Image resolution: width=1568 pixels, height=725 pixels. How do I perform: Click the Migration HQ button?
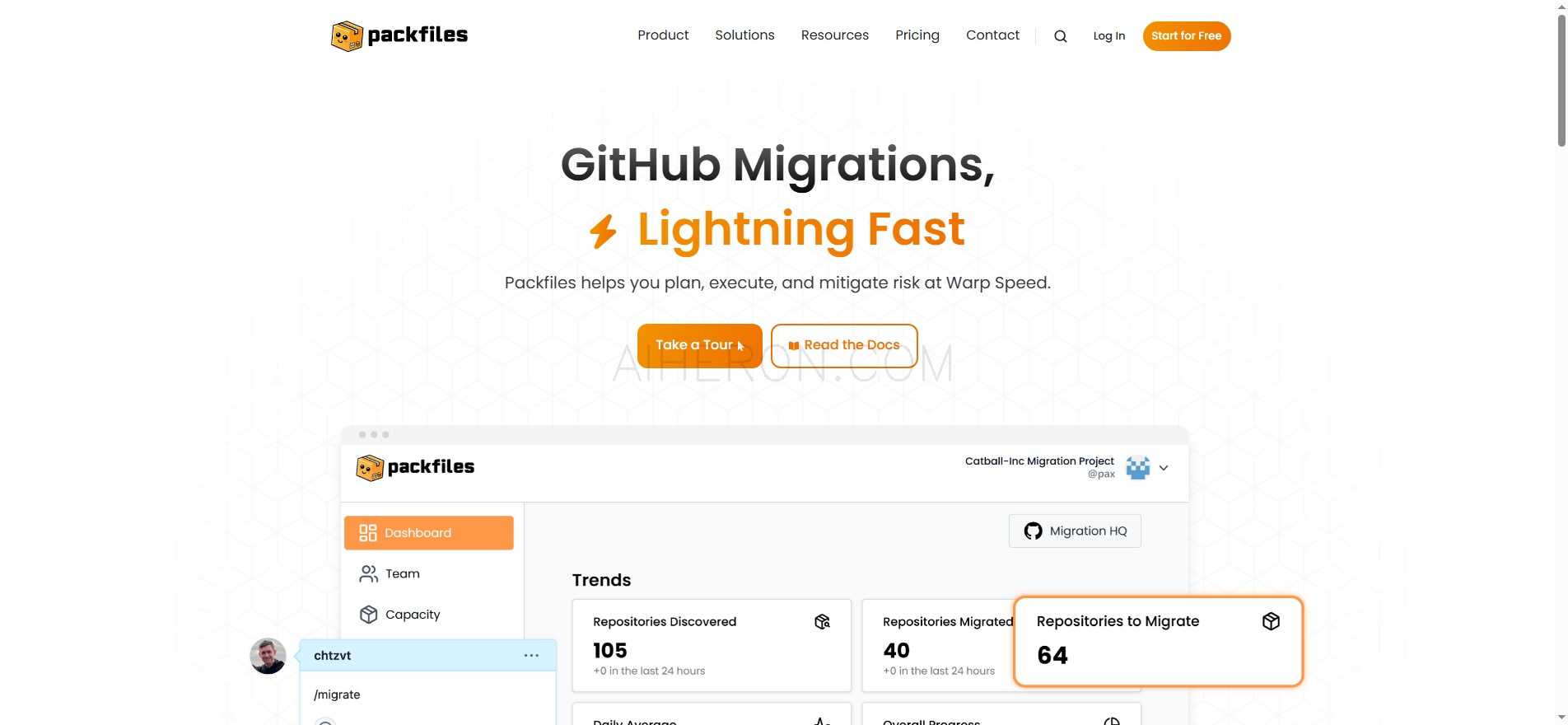(x=1075, y=531)
